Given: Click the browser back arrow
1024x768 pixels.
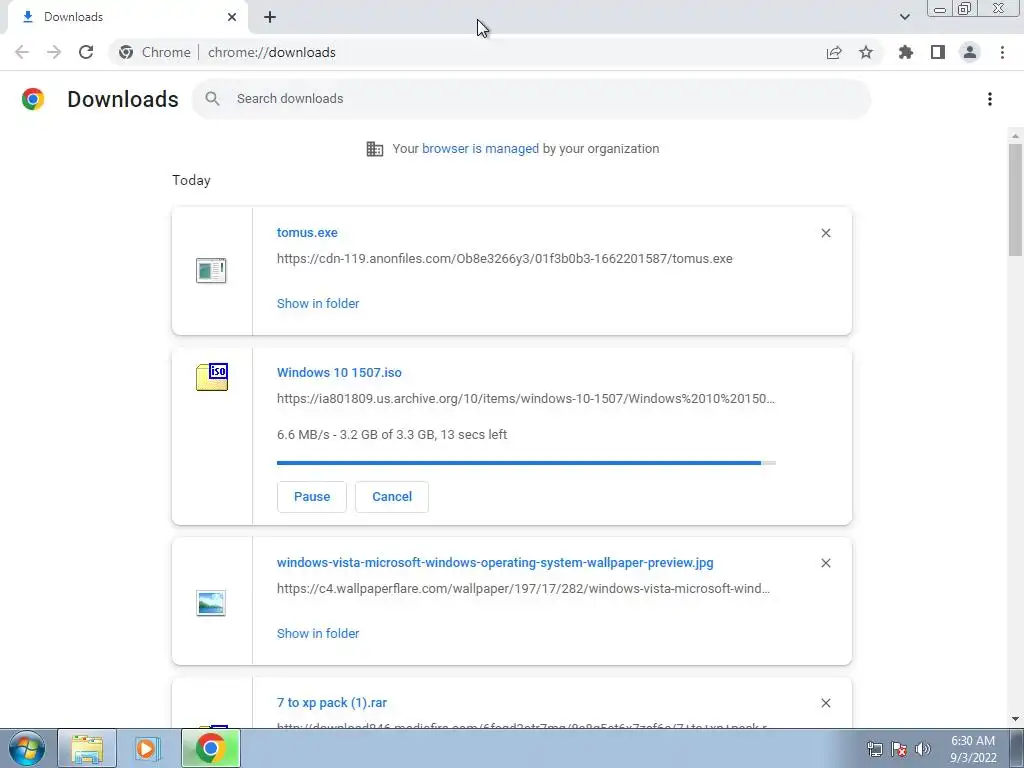Looking at the screenshot, I should click(x=22, y=52).
